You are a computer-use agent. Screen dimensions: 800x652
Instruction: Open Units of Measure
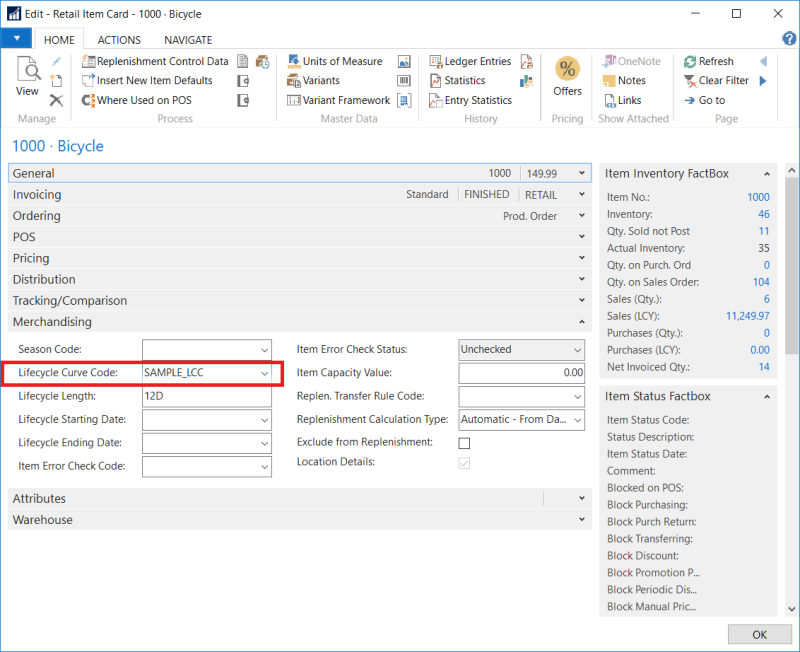pos(341,61)
